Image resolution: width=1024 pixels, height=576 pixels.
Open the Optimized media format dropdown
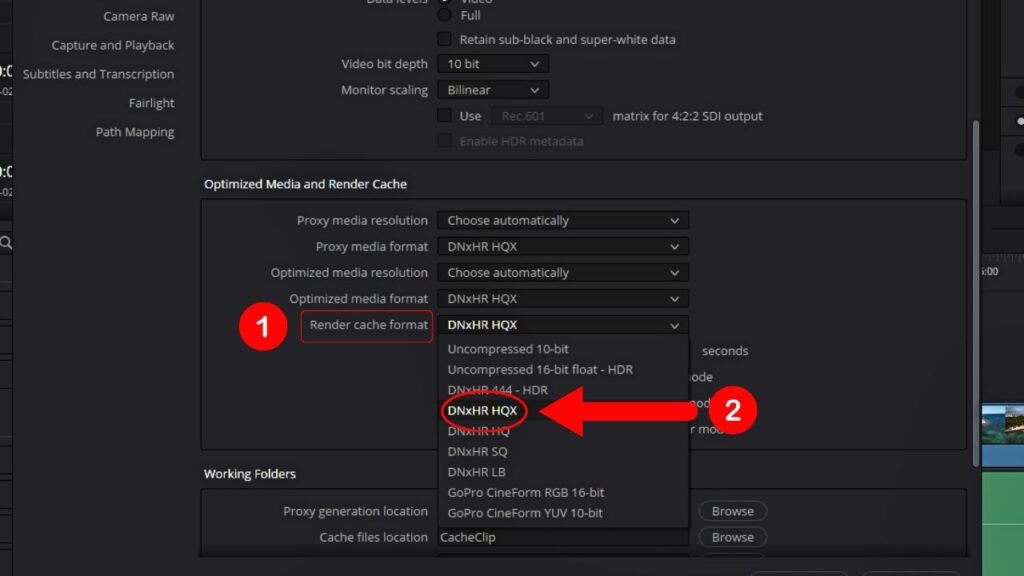tap(562, 298)
